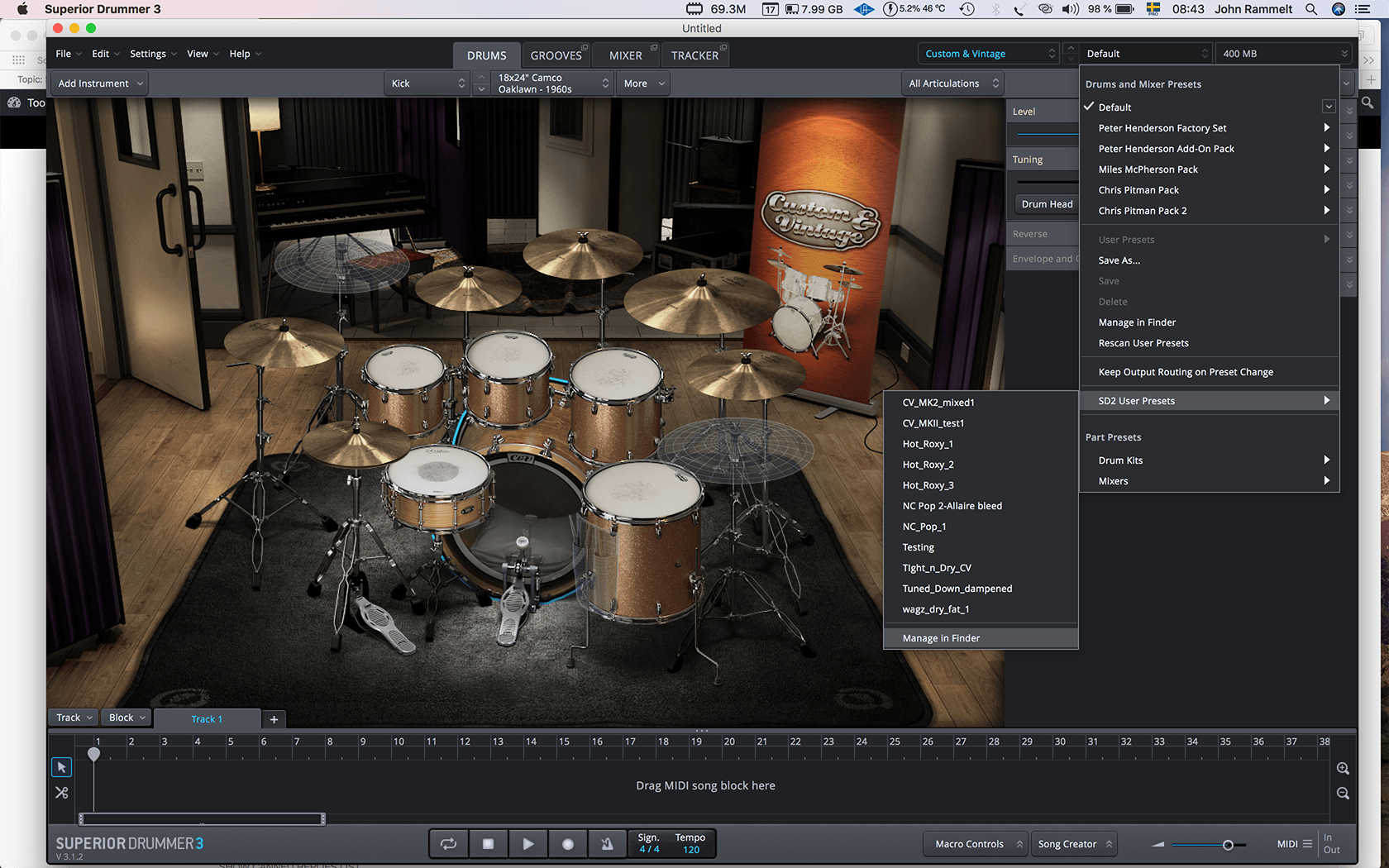Screen dimensions: 1389x868
Task: Select the scissors cut tool
Action: coord(61,792)
